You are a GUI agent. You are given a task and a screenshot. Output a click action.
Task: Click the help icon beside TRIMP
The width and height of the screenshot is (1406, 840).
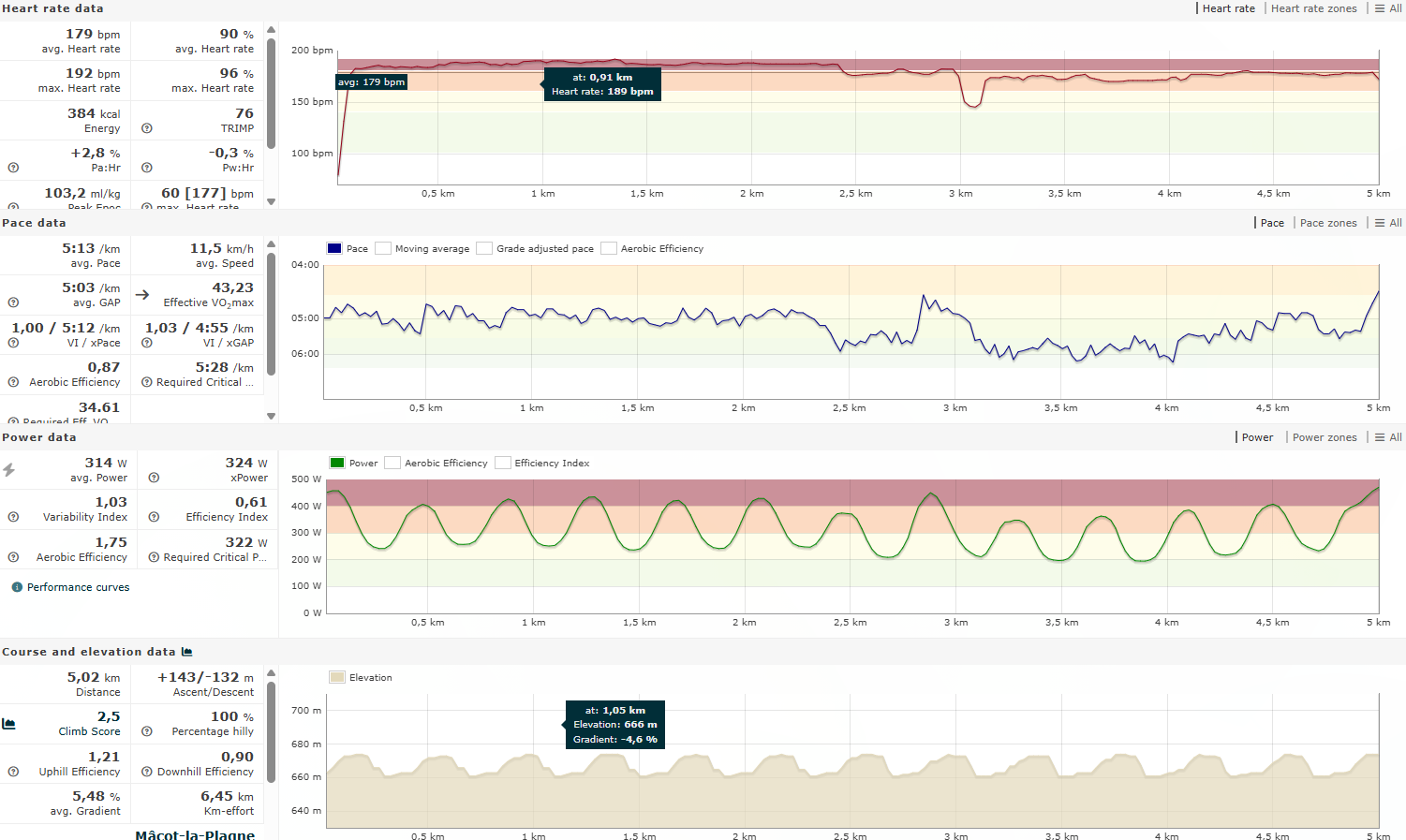147,128
